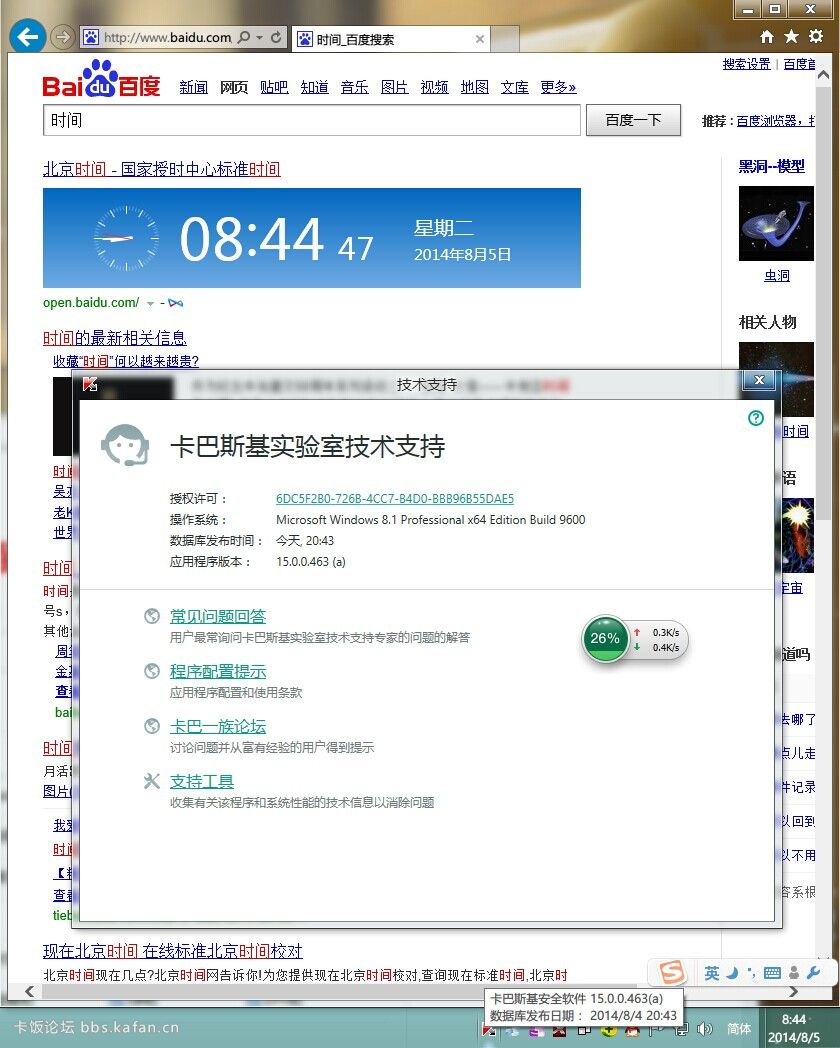
Task: Click the Sogou S logo on the IME bar
Action: (672, 972)
